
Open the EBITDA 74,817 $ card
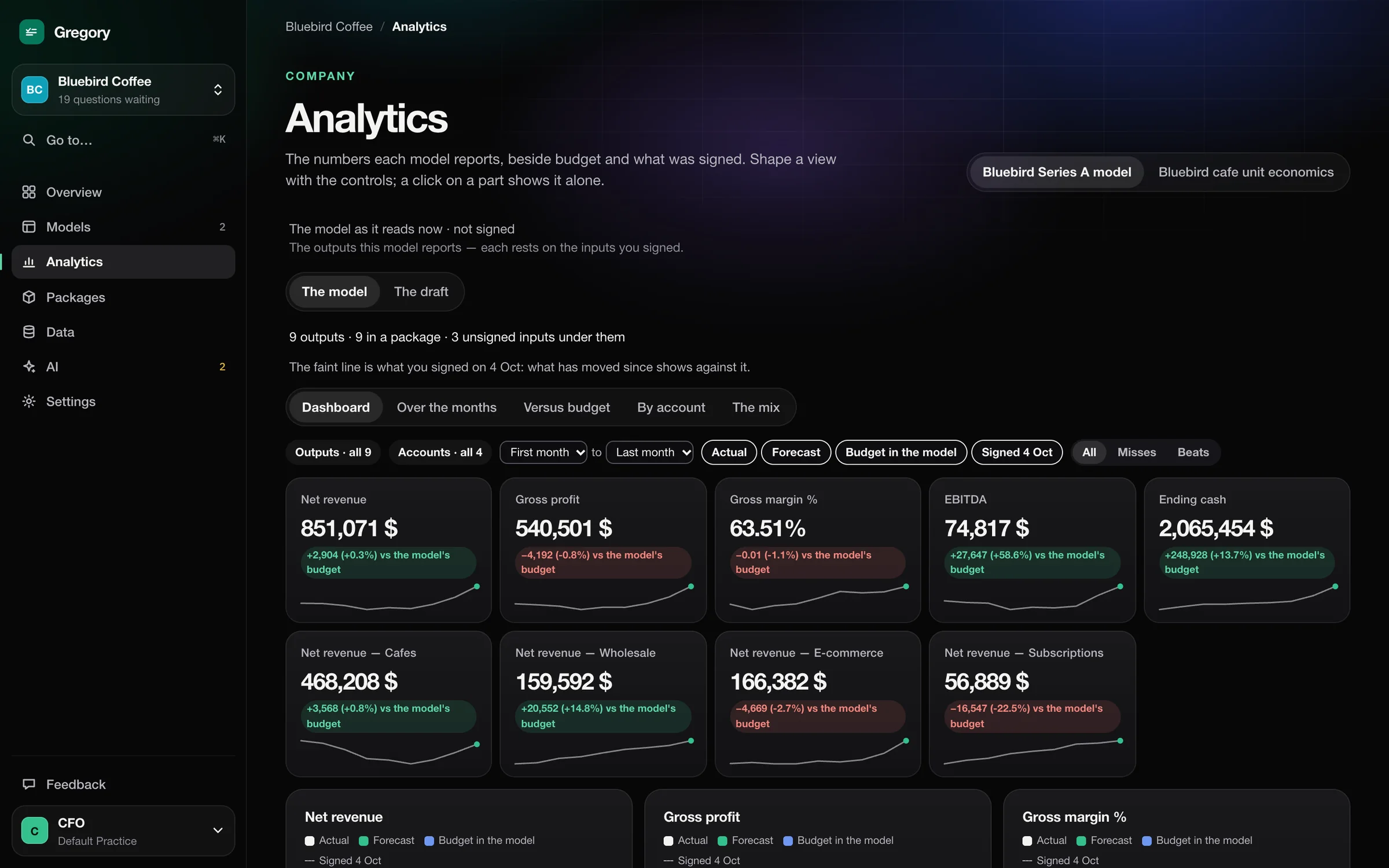[x=1032, y=550]
